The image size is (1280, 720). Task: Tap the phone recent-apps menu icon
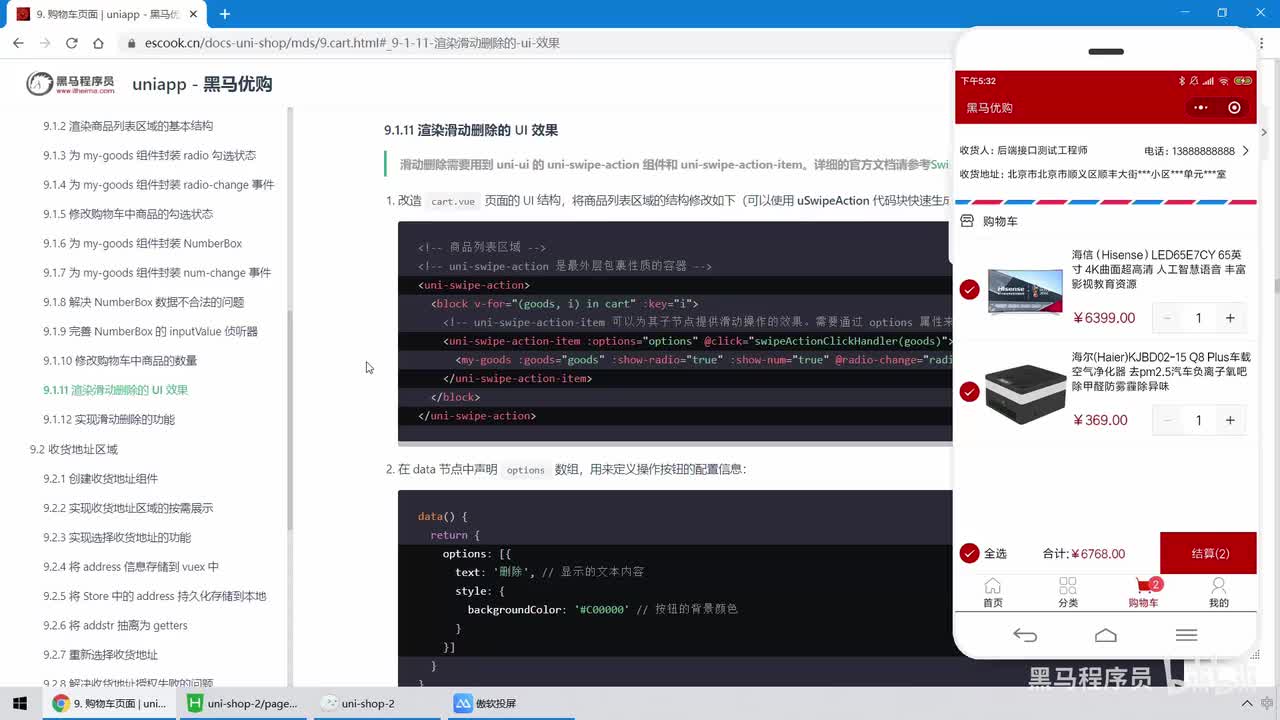pos(1186,635)
